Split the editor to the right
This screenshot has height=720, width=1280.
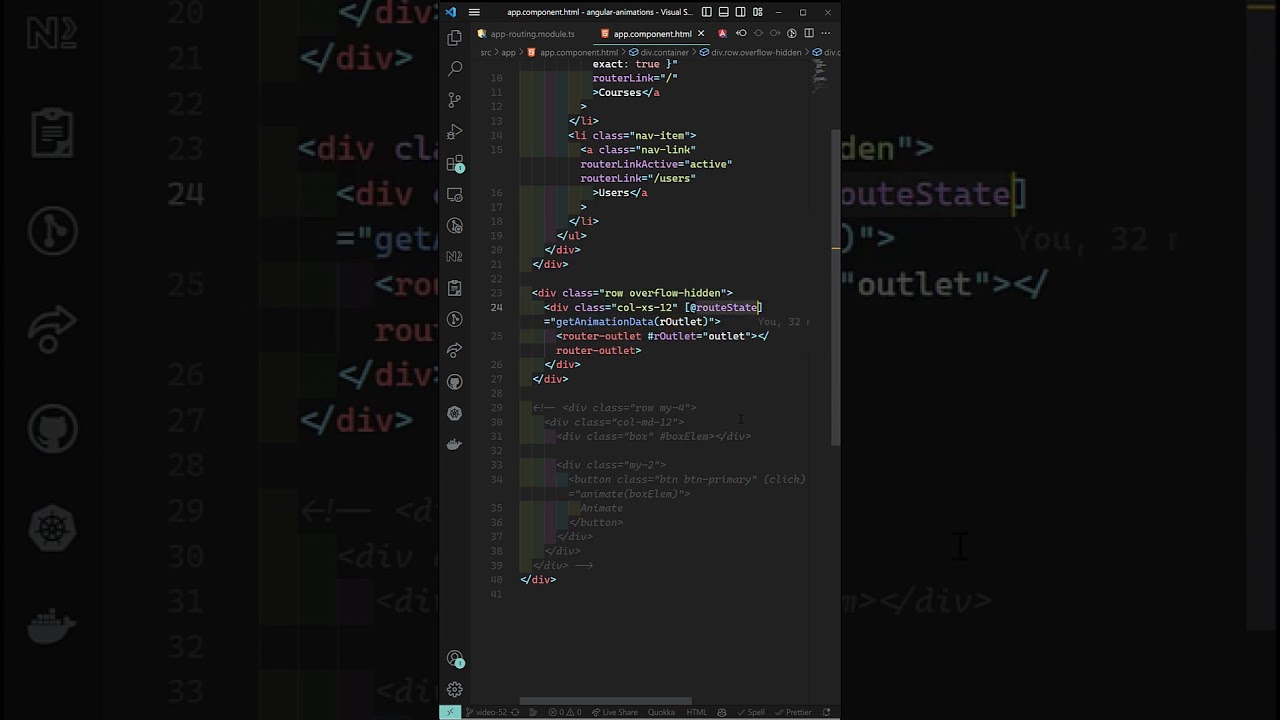tap(809, 34)
